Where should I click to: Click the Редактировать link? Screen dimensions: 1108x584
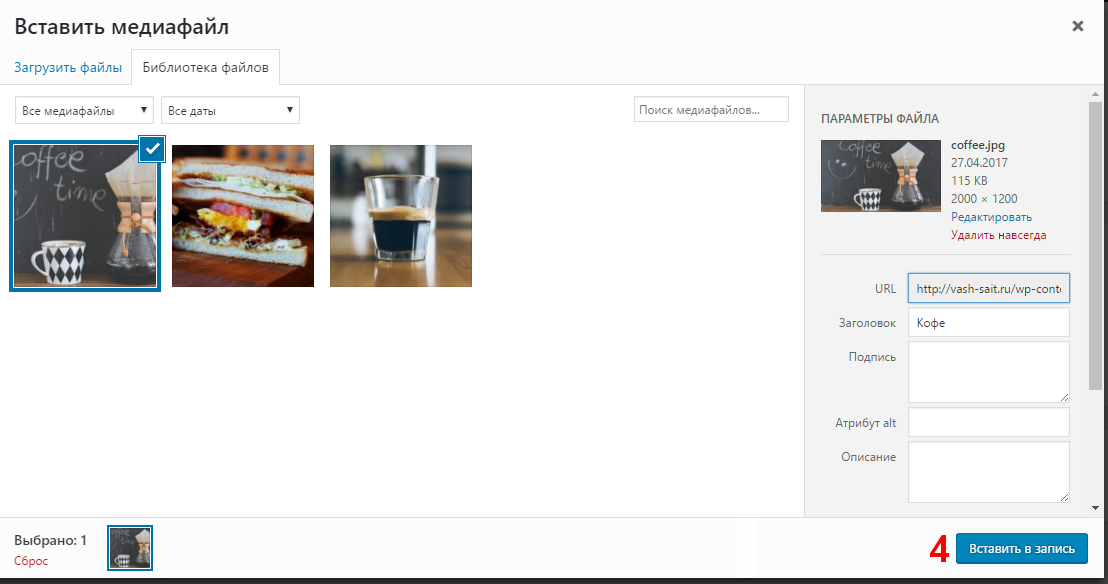(991, 217)
